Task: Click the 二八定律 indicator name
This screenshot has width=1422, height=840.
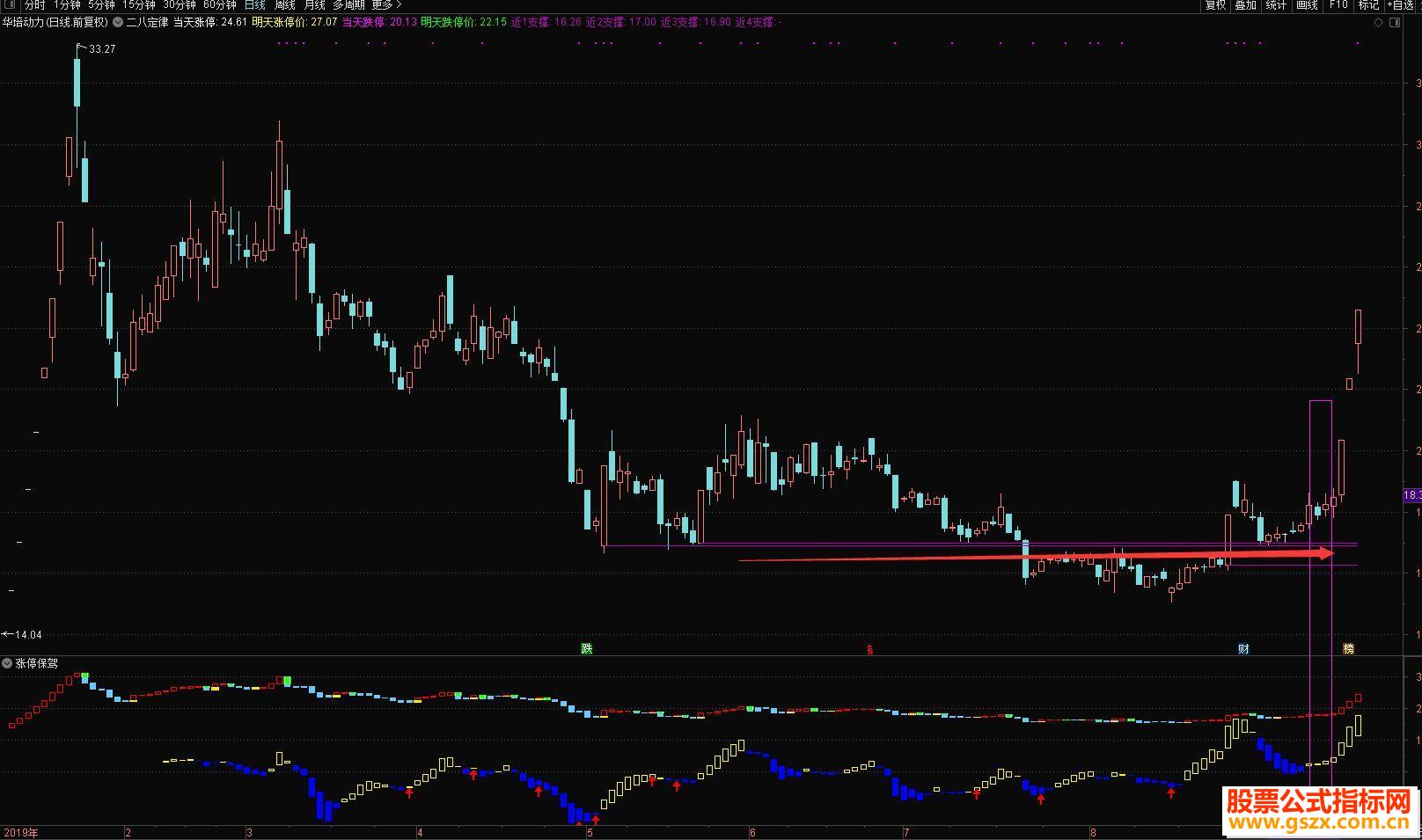Action: 147,22
